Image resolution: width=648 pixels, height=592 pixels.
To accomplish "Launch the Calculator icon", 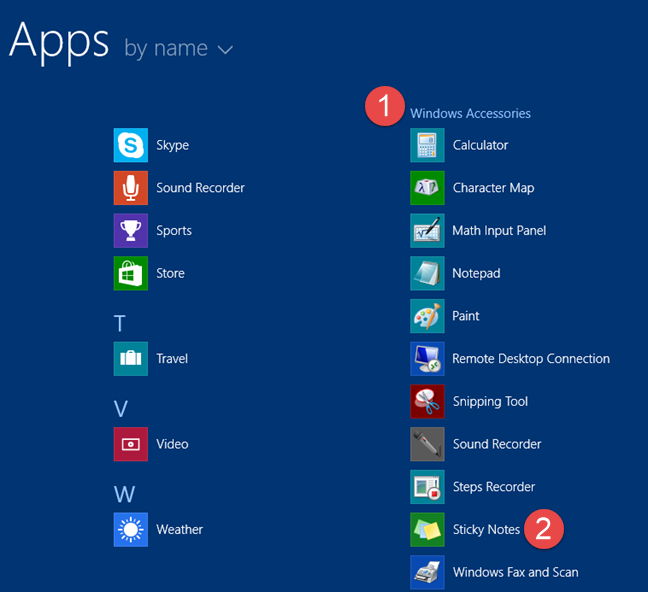I will coord(427,145).
